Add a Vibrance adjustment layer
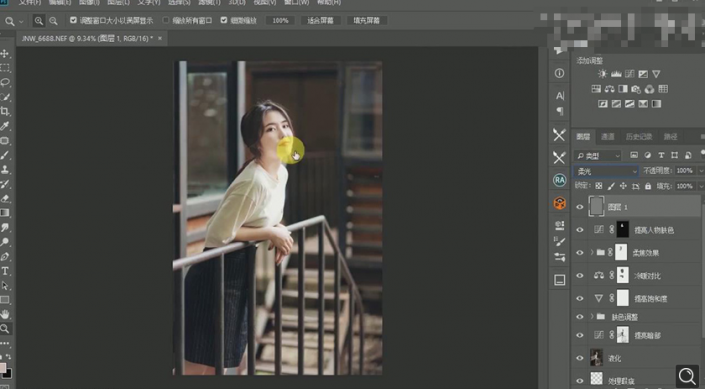The height and width of the screenshot is (389, 705). click(x=656, y=74)
